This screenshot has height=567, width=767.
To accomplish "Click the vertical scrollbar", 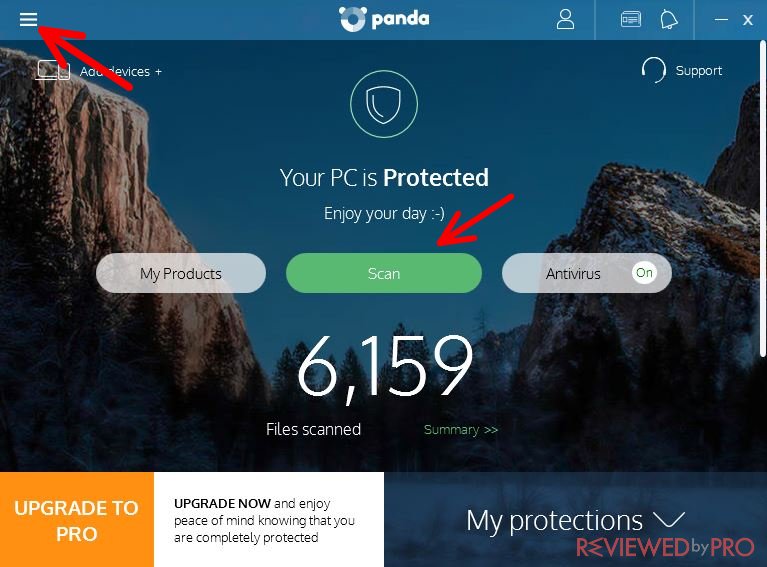I will pos(762,200).
